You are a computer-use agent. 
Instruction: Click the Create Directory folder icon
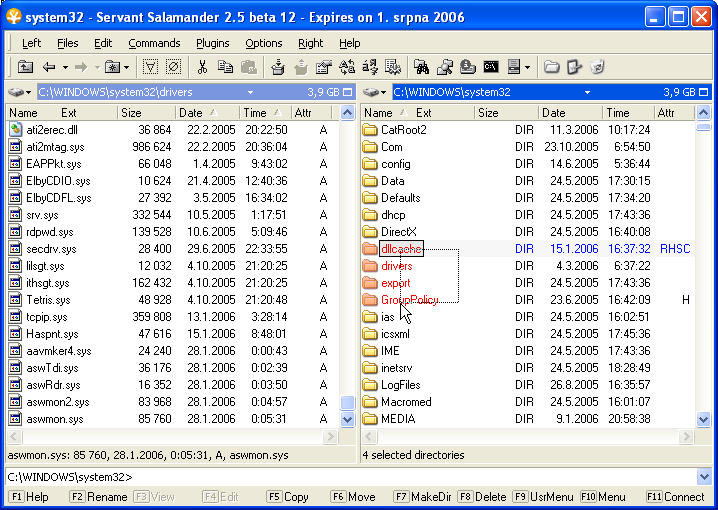pos(551,67)
